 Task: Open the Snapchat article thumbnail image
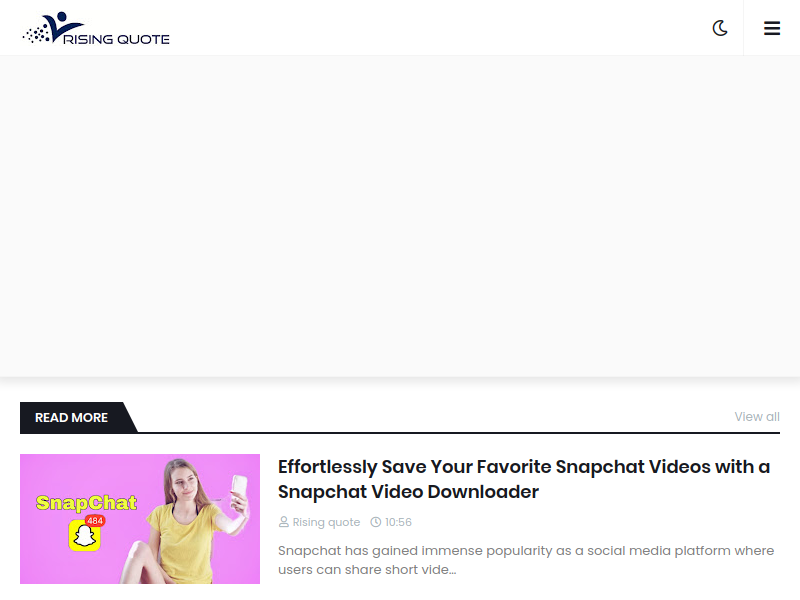pyautogui.click(x=140, y=519)
